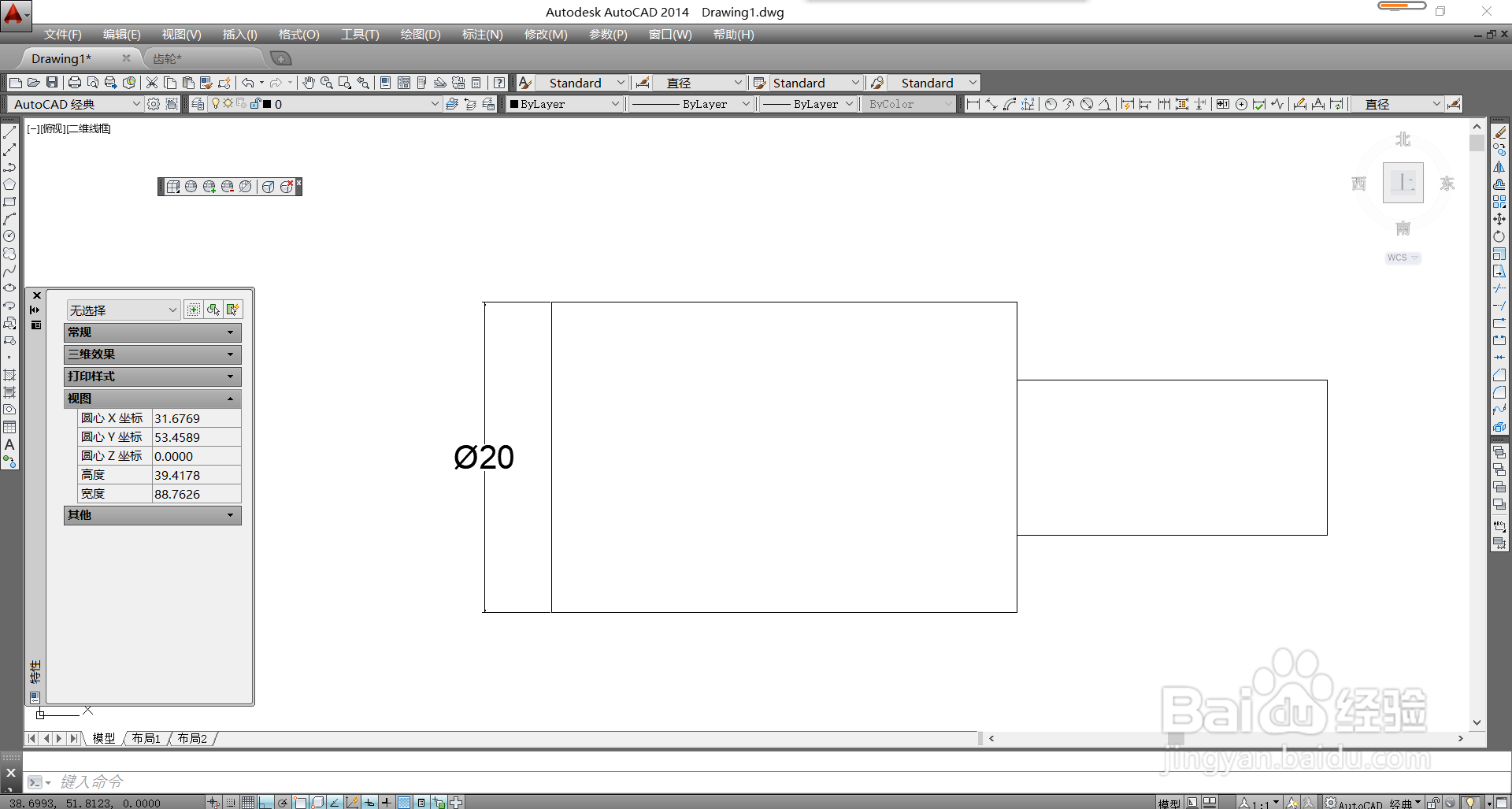
Task: Switch to the 布局2 layout tab
Action: pos(192,738)
